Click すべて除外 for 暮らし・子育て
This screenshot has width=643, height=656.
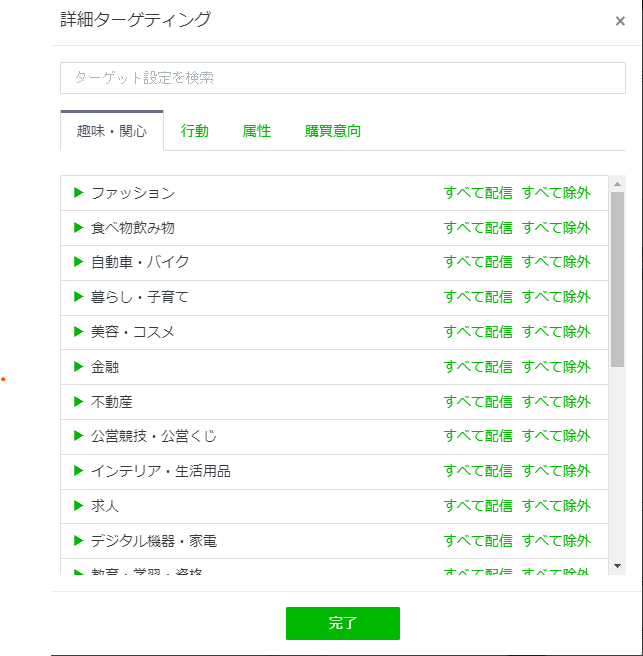[x=556, y=297]
